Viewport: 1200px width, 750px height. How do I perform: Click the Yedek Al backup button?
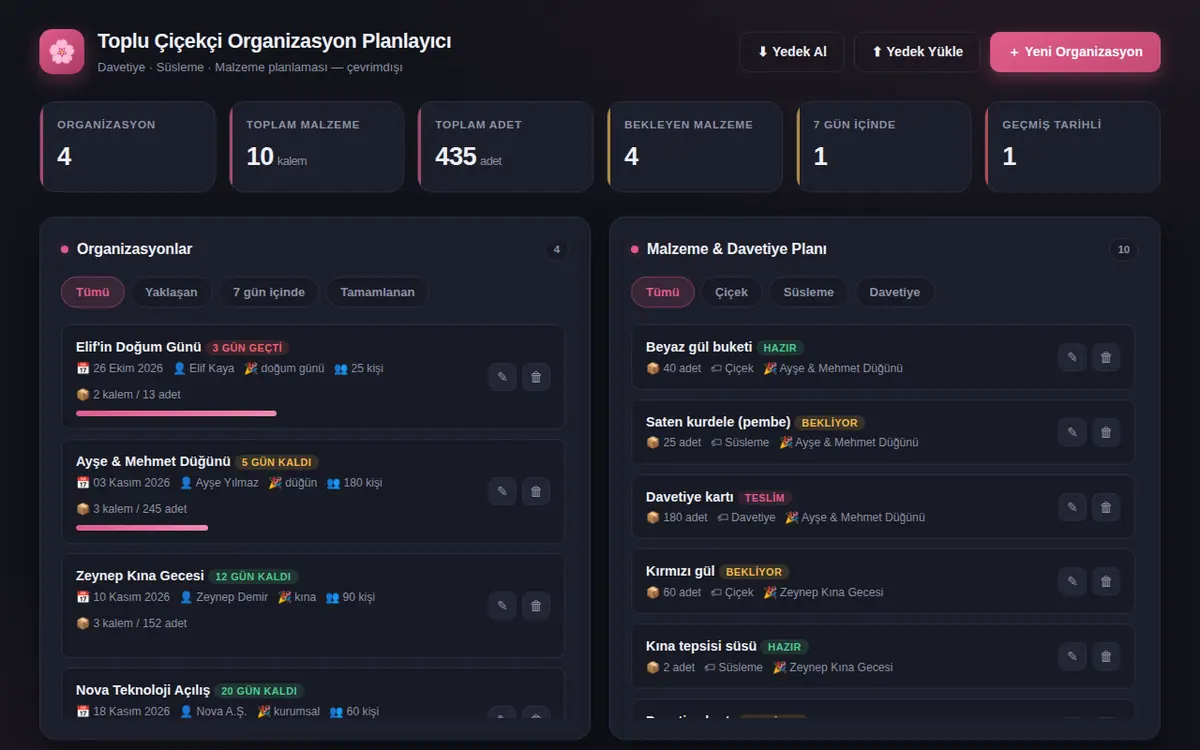pyautogui.click(x=792, y=52)
